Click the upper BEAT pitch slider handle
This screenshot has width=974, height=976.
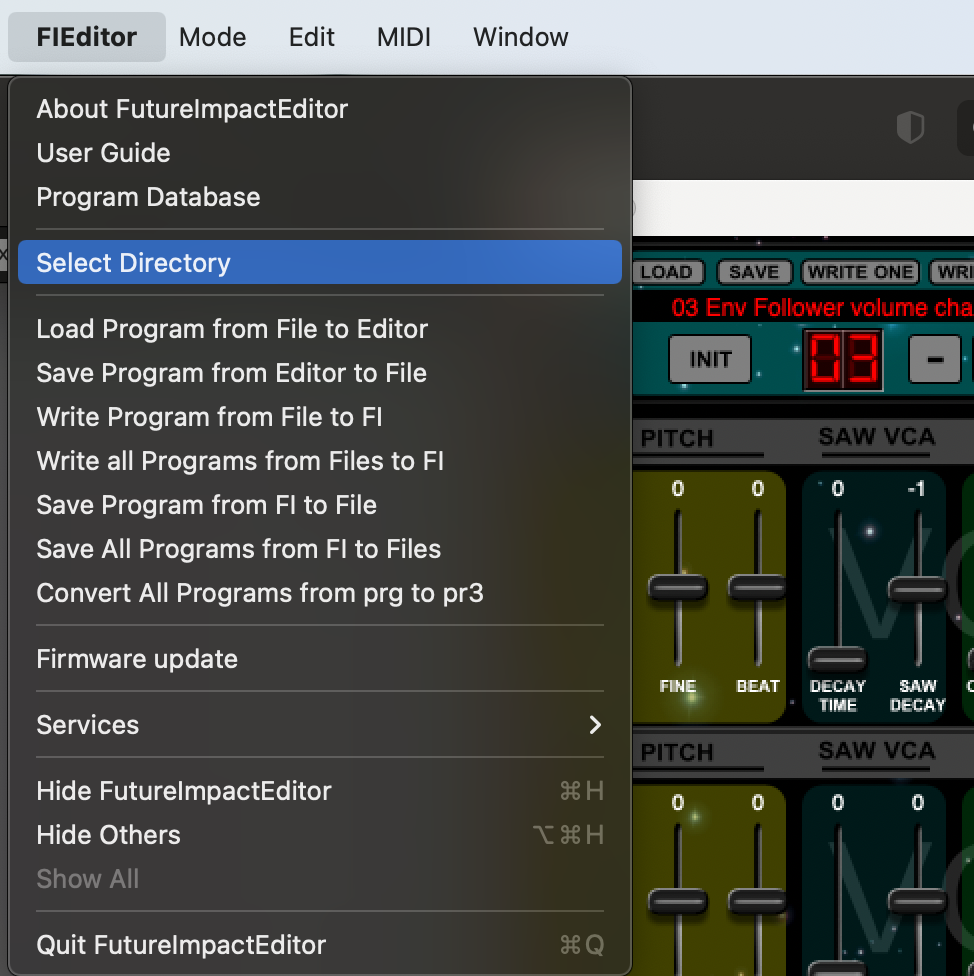pos(757,588)
